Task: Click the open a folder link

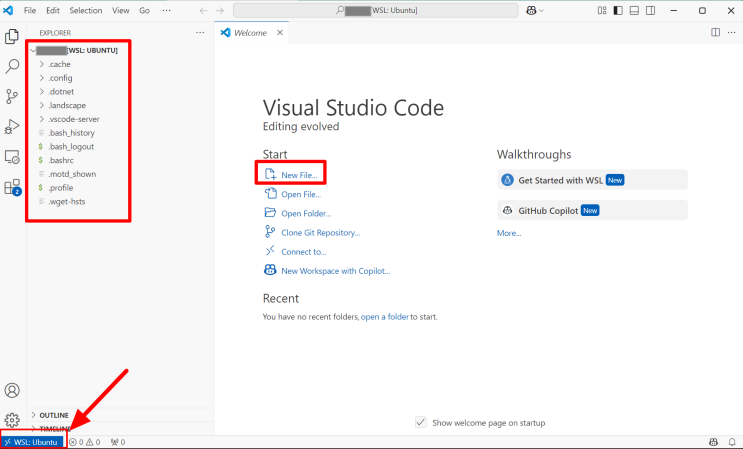Action: [385, 317]
